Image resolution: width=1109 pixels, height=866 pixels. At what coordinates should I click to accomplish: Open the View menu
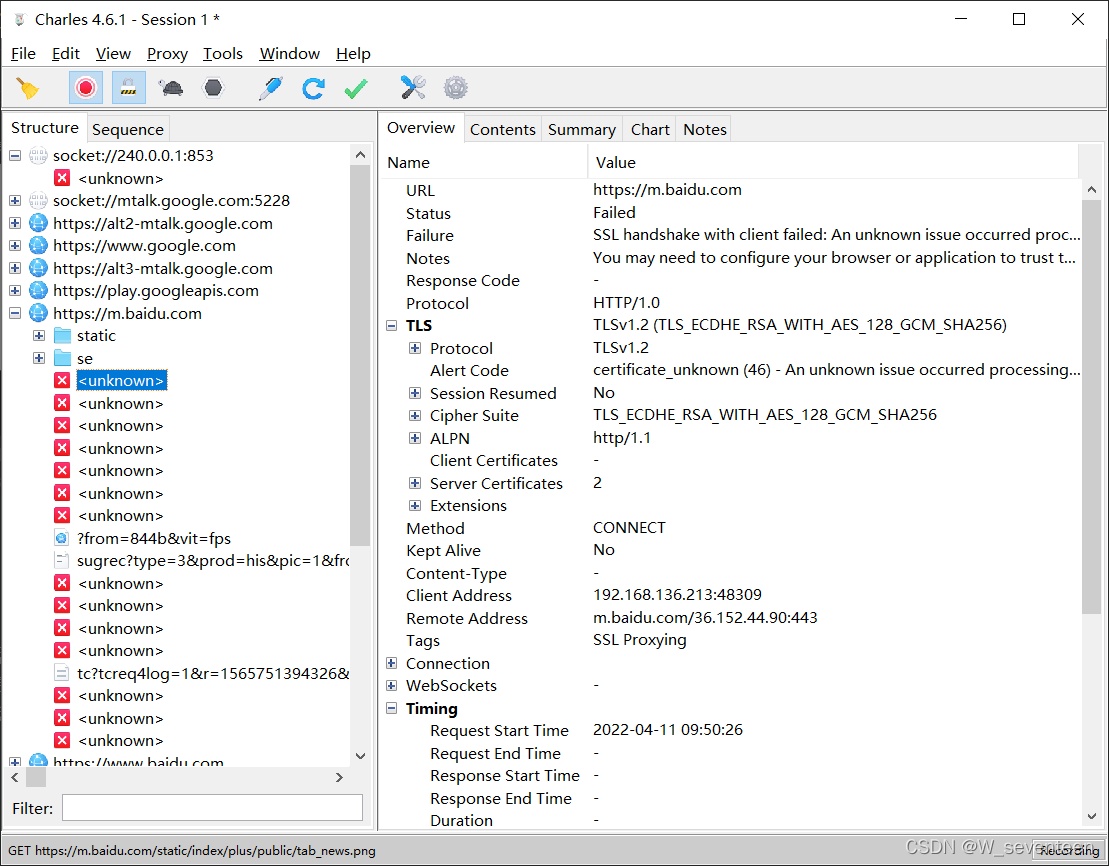pyautogui.click(x=113, y=54)
